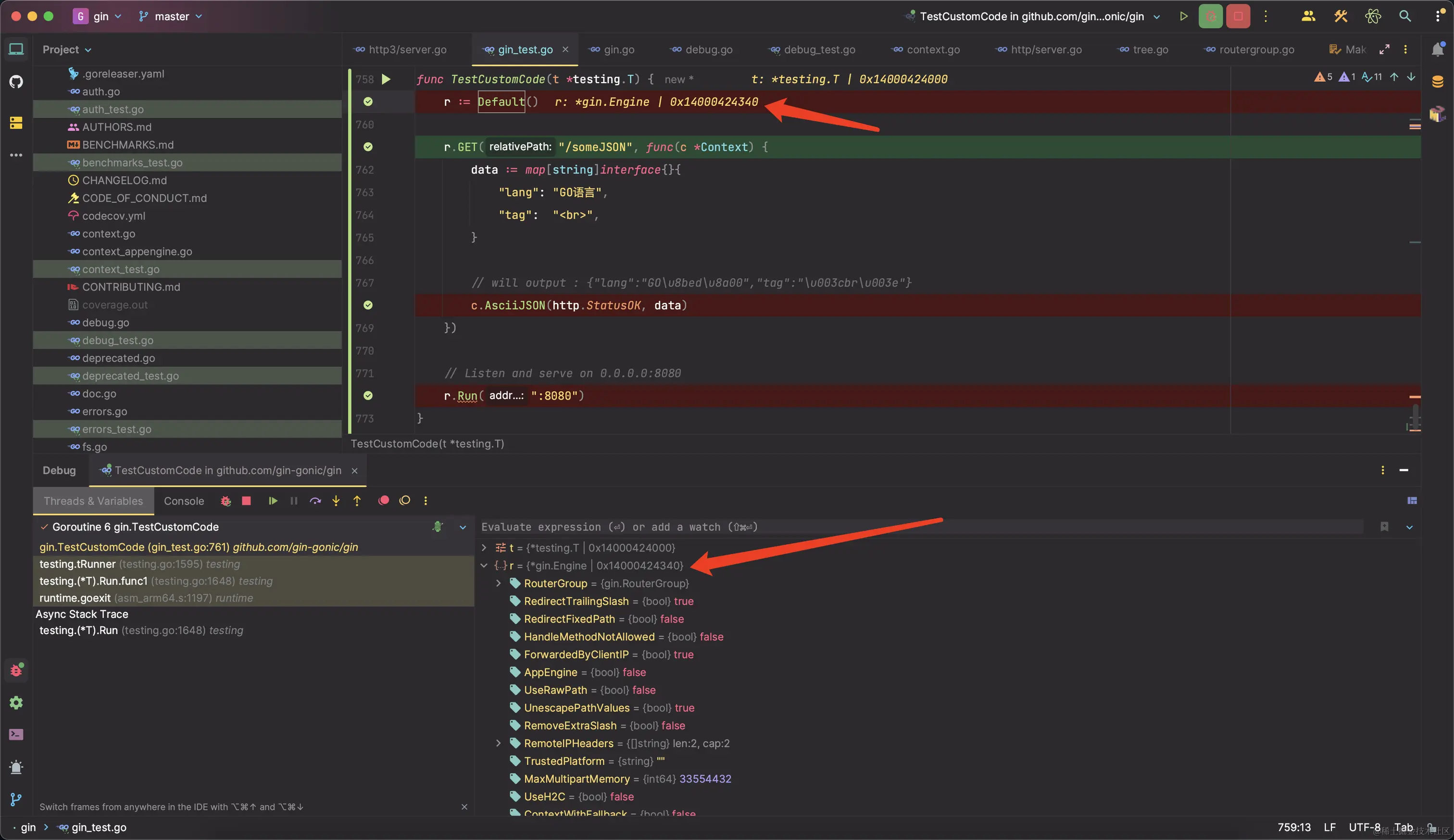Open auth.go in project tree
Screen dimensions: 1454x840
[101, 91]
